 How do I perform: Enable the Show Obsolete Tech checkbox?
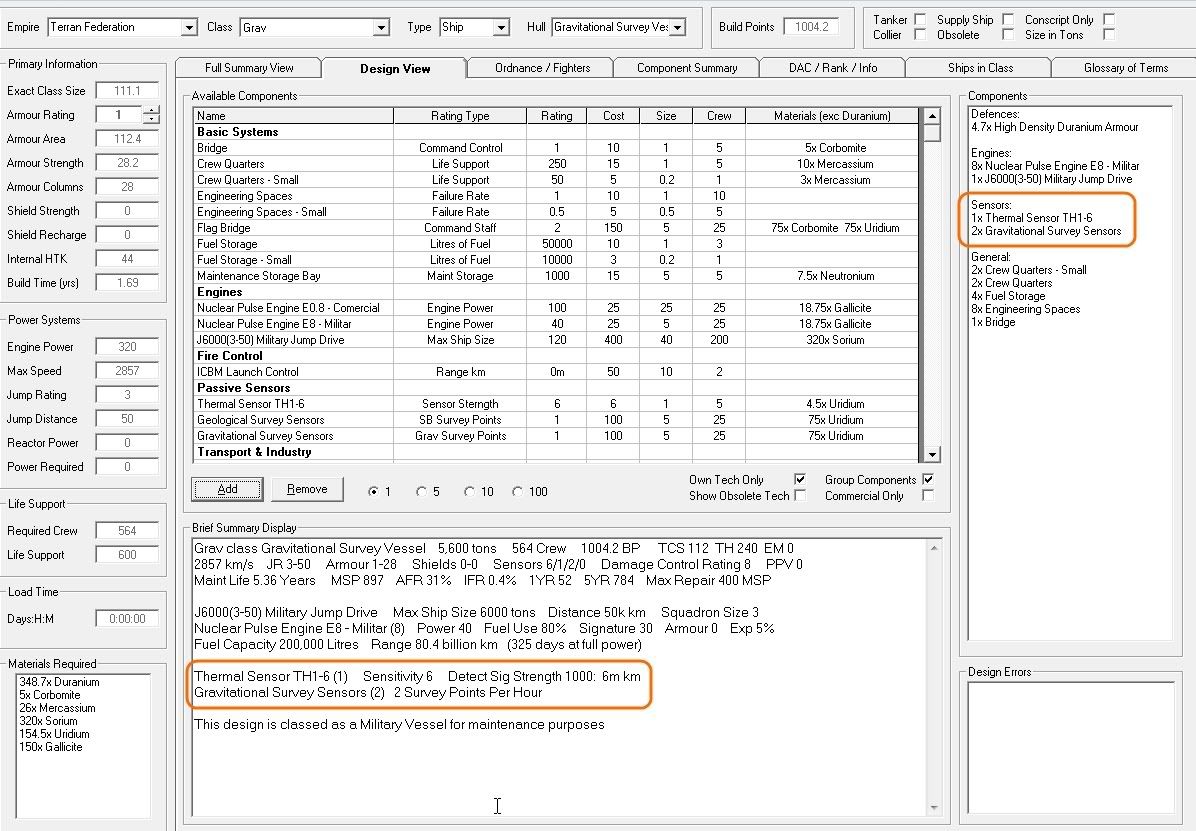(x=799, y=495)
